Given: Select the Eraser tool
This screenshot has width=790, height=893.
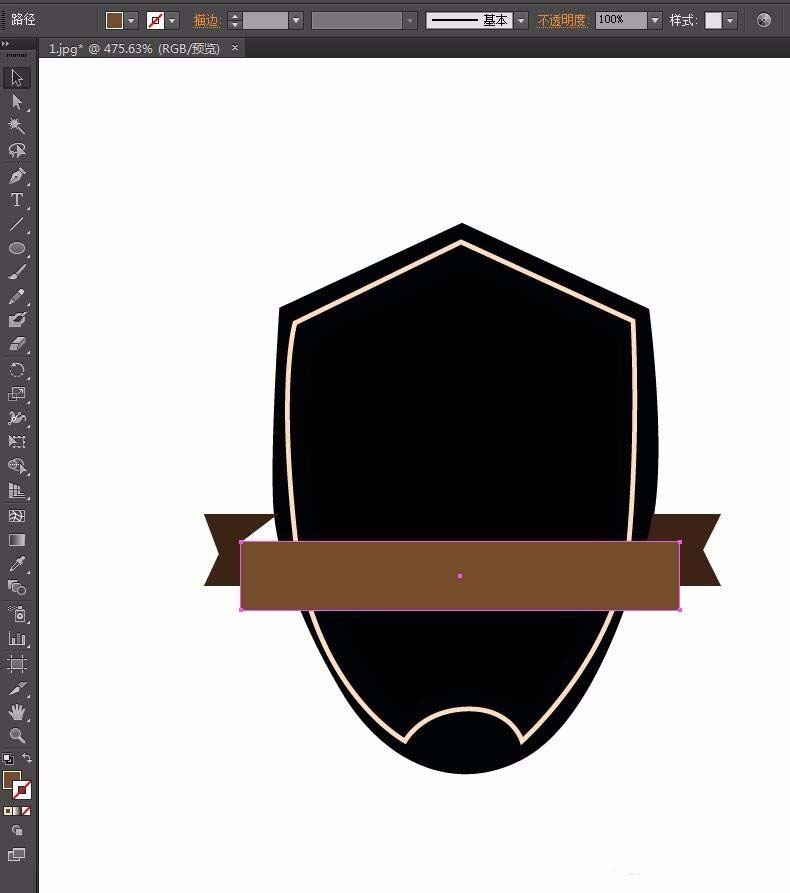Looking at the screenshot, I should [17, 344].
